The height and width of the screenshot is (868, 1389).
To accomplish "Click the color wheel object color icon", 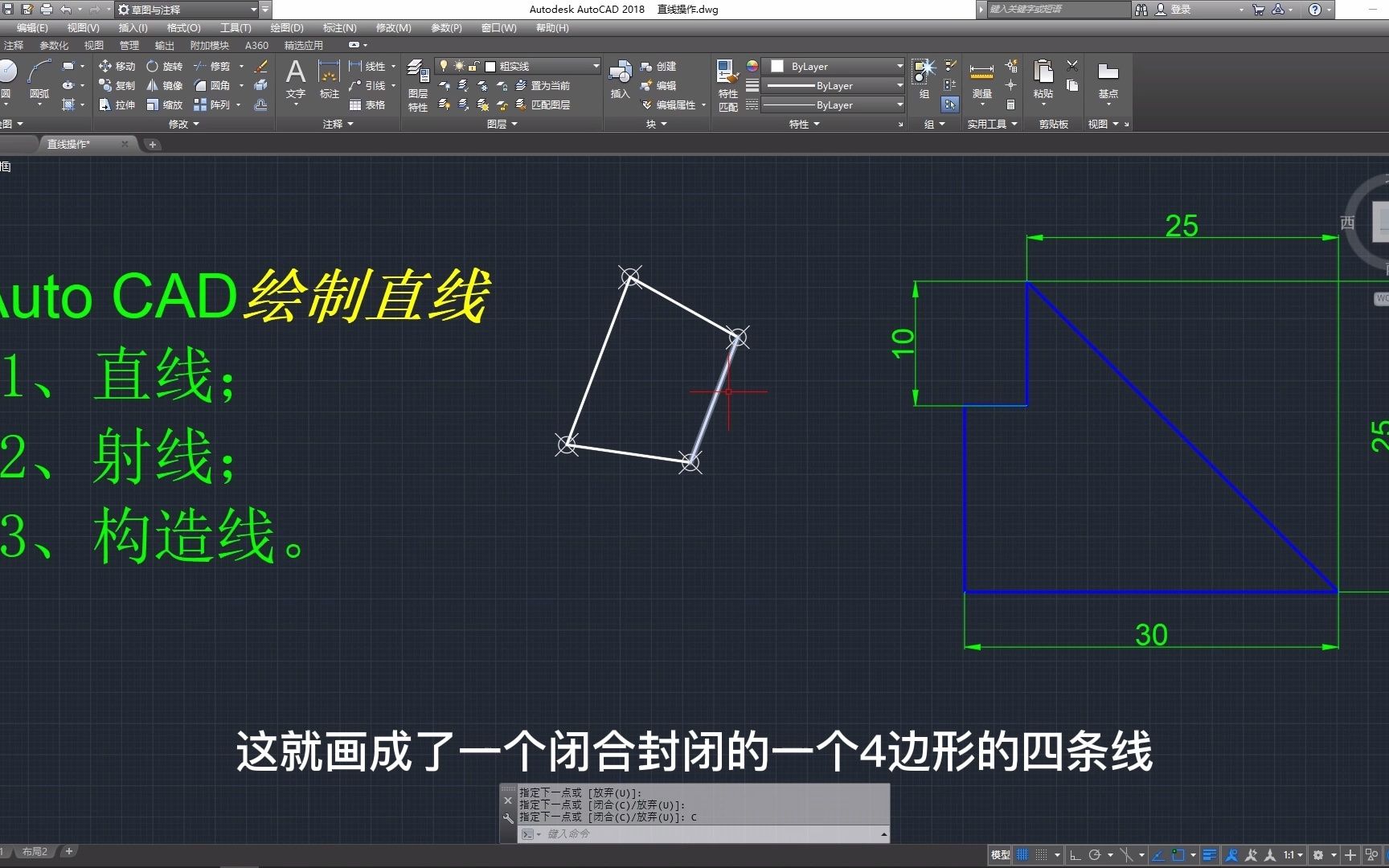I will coord(752,66).
